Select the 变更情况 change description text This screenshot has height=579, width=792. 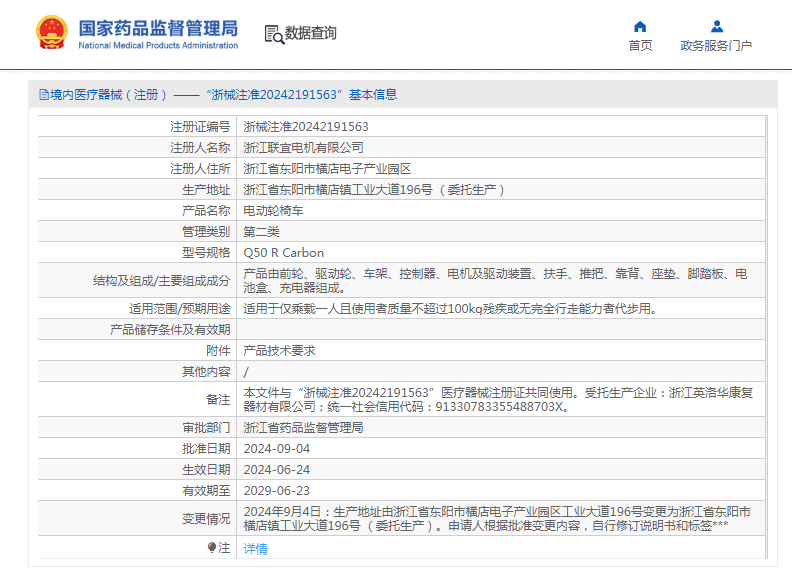497,519
